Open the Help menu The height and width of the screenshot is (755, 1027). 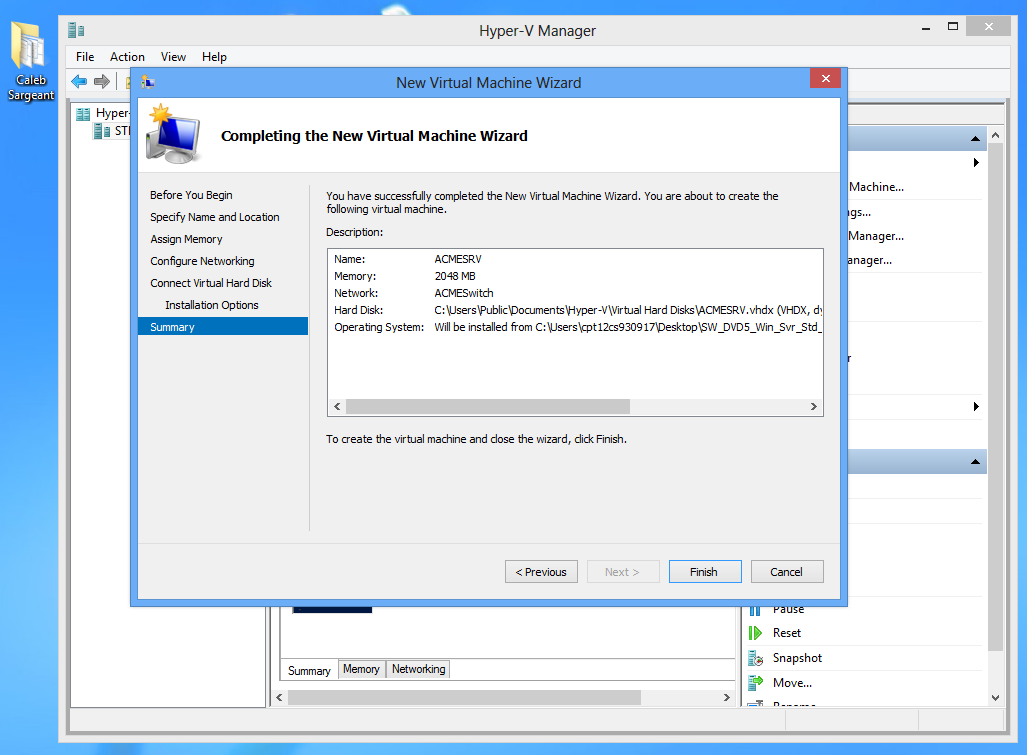click(x=214, y=57)
